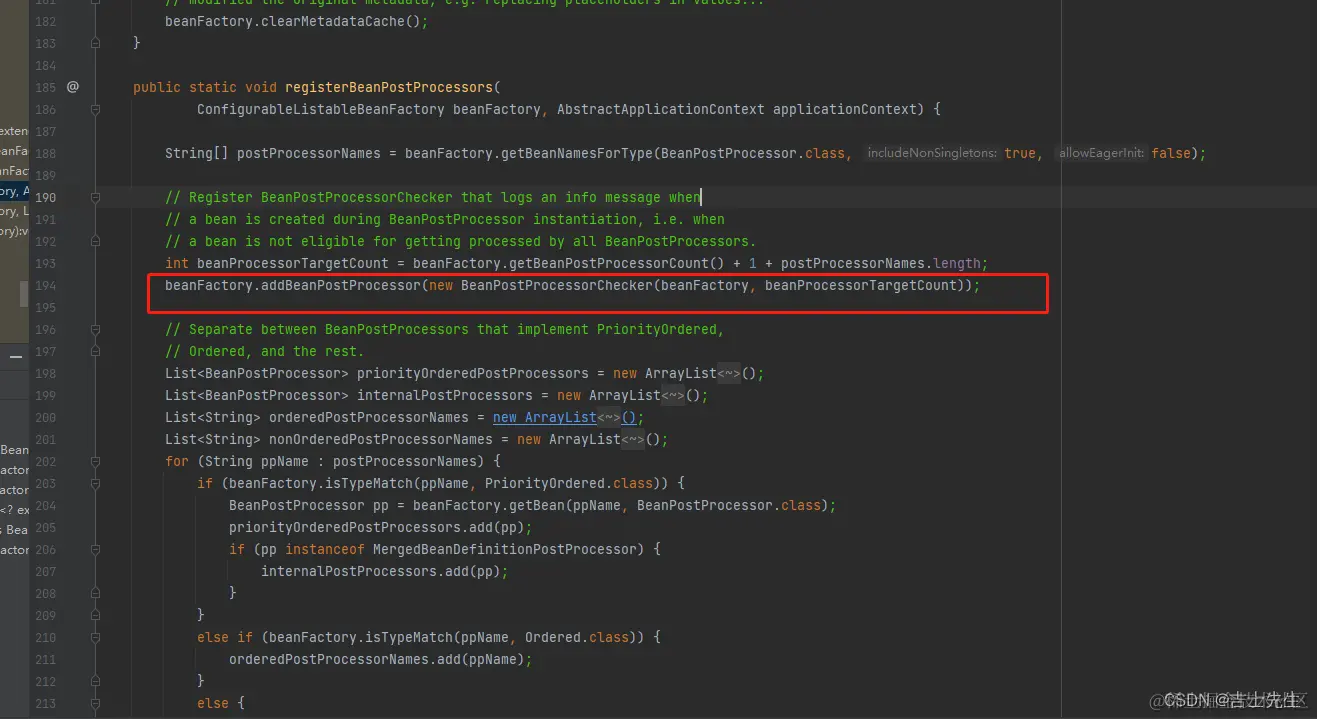The height and width of the screenshot is (719, 1317).
Task: Place caret at end of line 190 comment
Action: 701,197
